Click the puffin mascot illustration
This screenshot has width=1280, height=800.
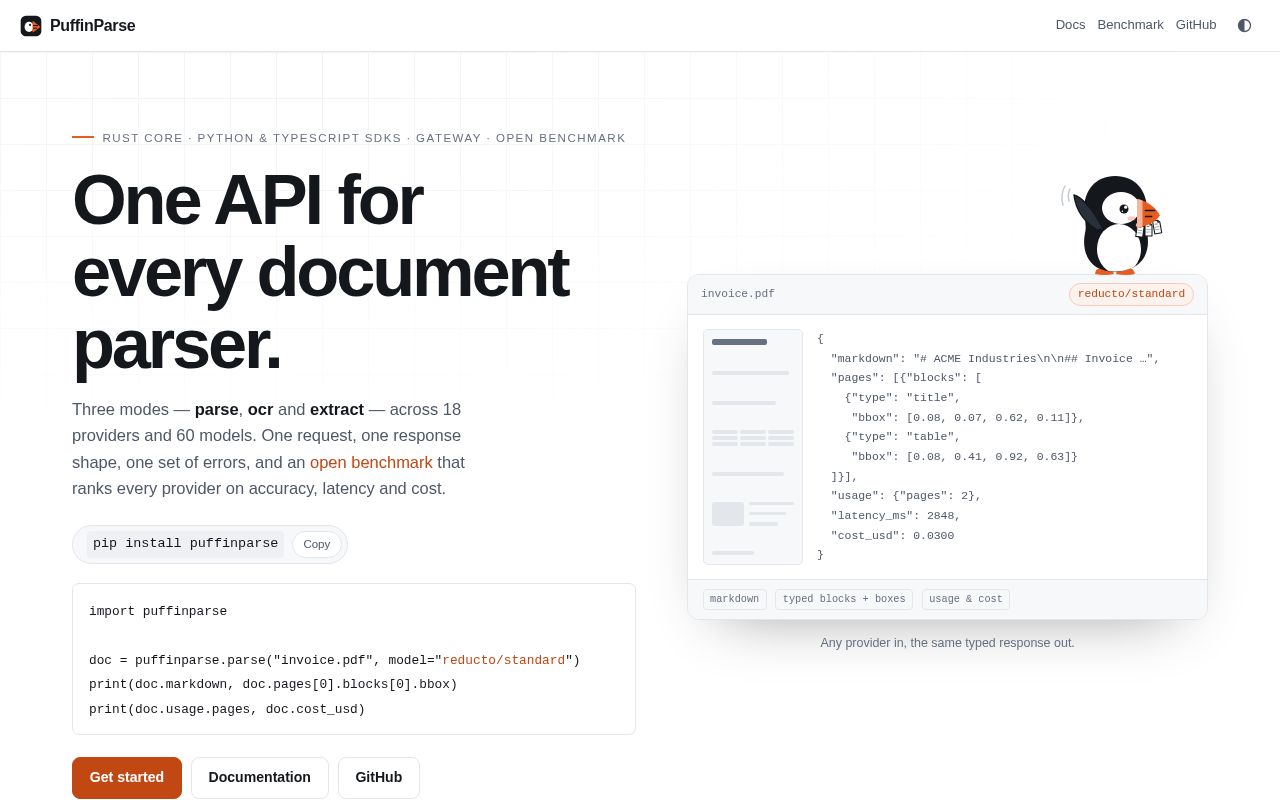(1112, 224)
